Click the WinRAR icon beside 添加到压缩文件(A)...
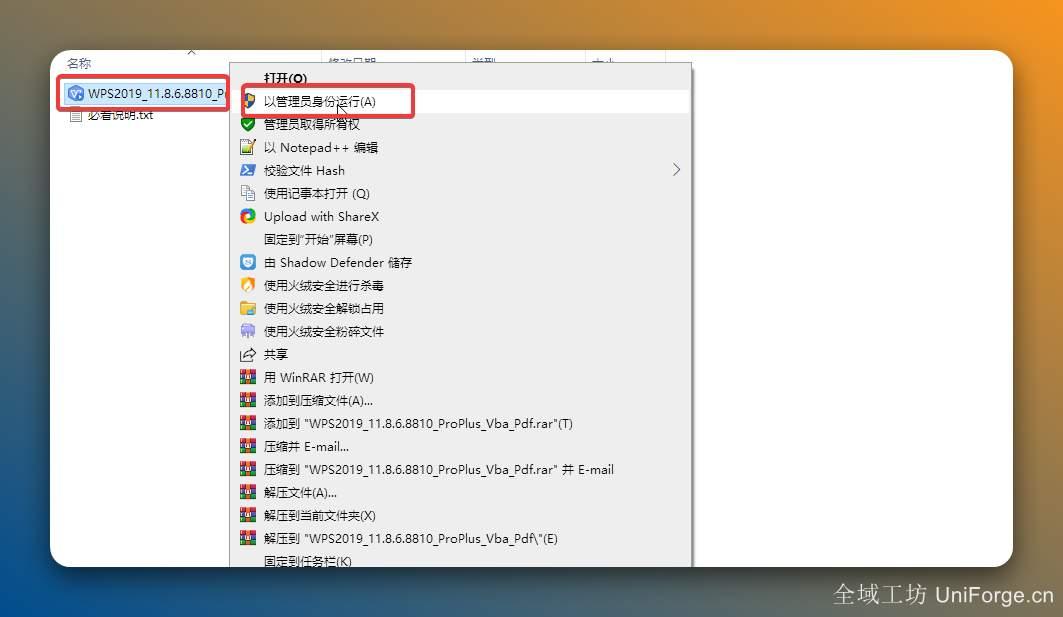The height and width of the screenshot is (617, 1063). point(248,400)
